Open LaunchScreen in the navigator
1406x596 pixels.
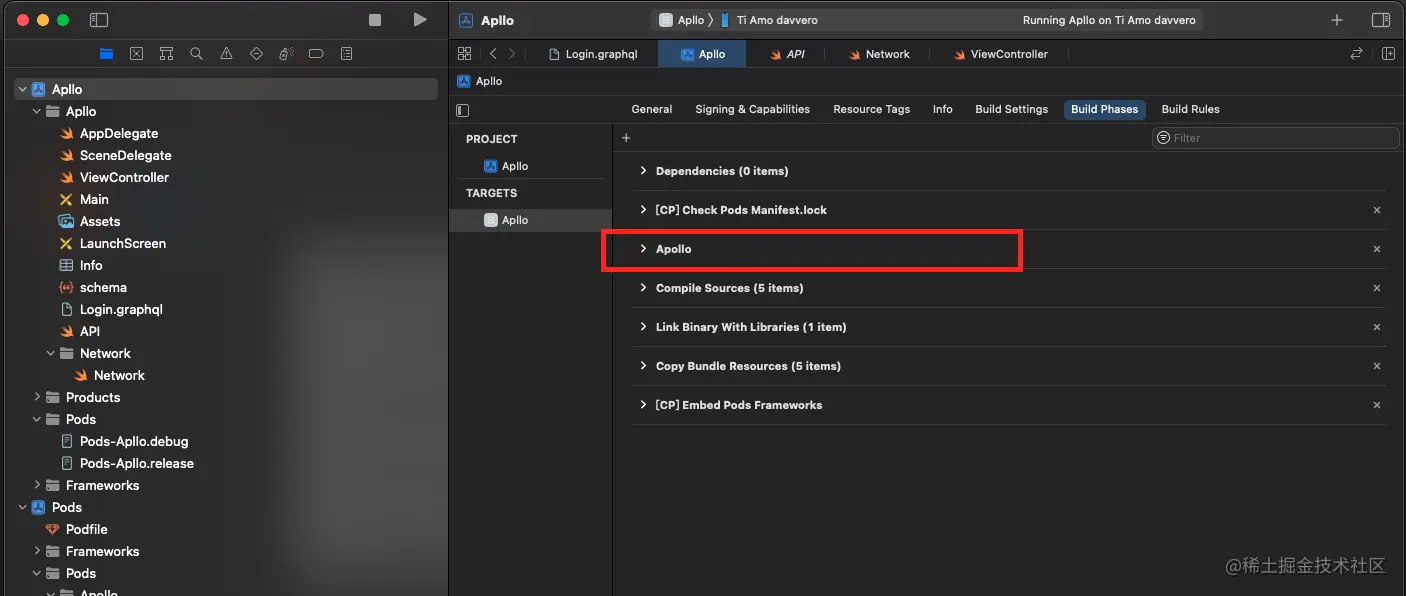point(112,243)
